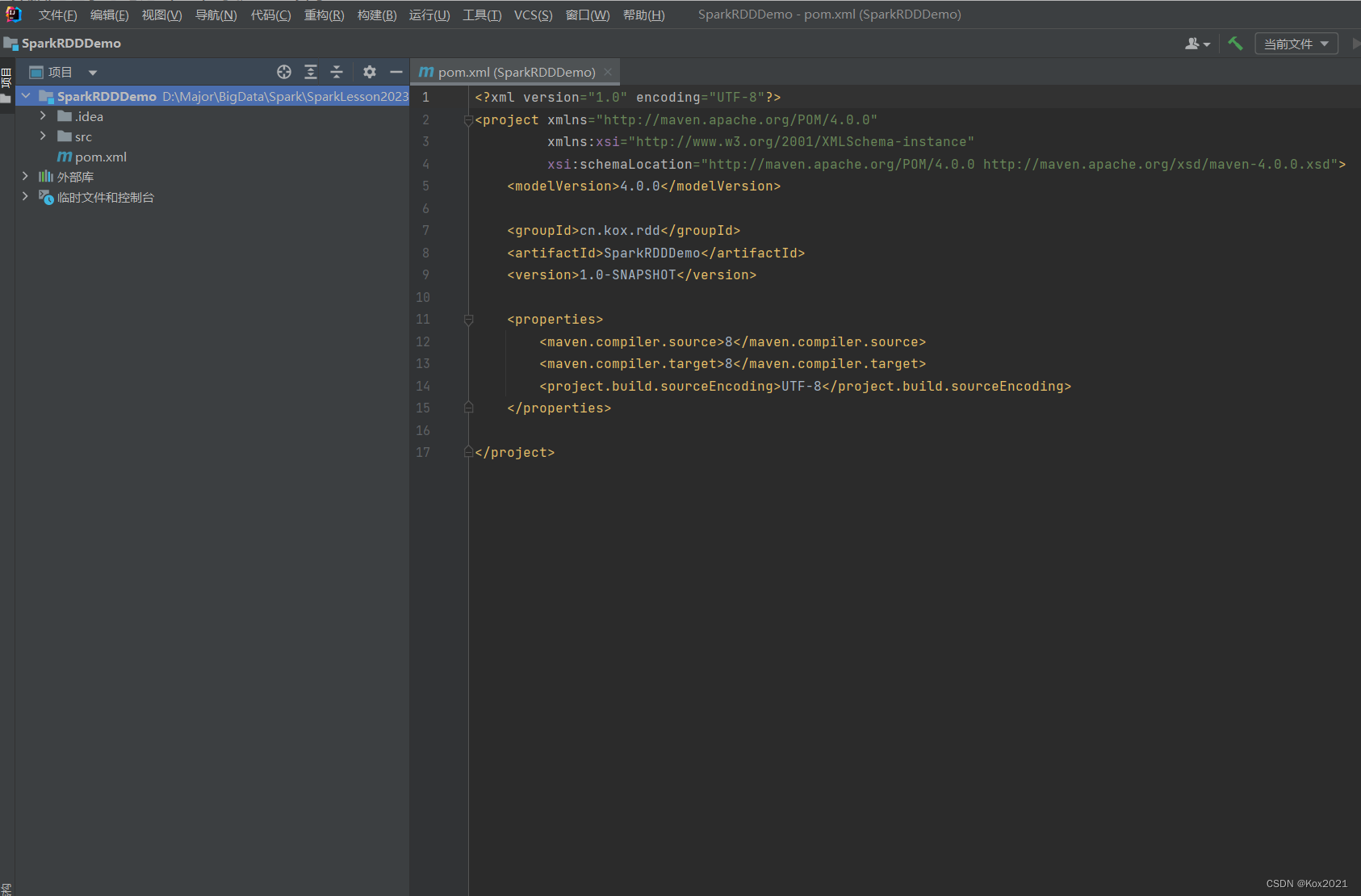This screenshot has height=896, width=1361.
Task: Expand the .idea folder
Action: 43,116
